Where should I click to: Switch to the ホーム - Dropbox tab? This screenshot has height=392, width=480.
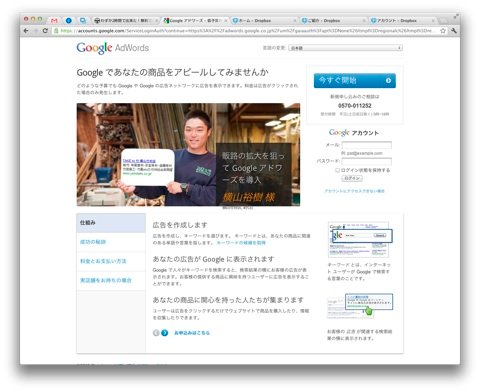click(x=263, y=21)
